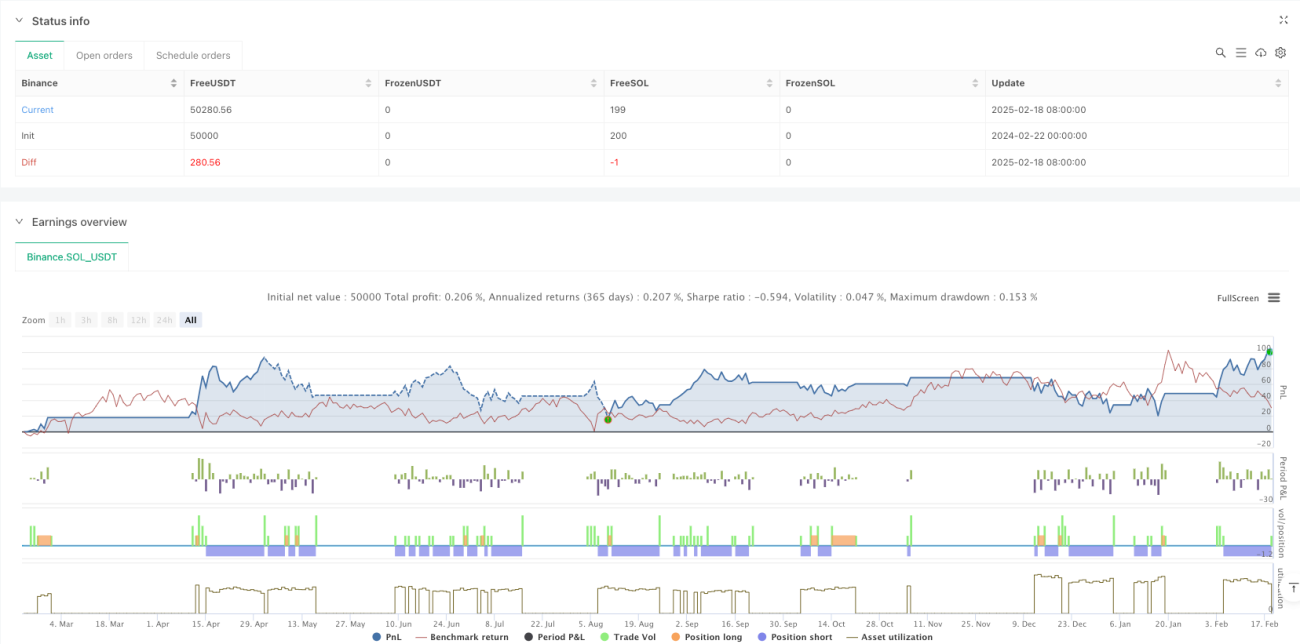Click the Current row link
1300x644 pixels.
[38, 110]
